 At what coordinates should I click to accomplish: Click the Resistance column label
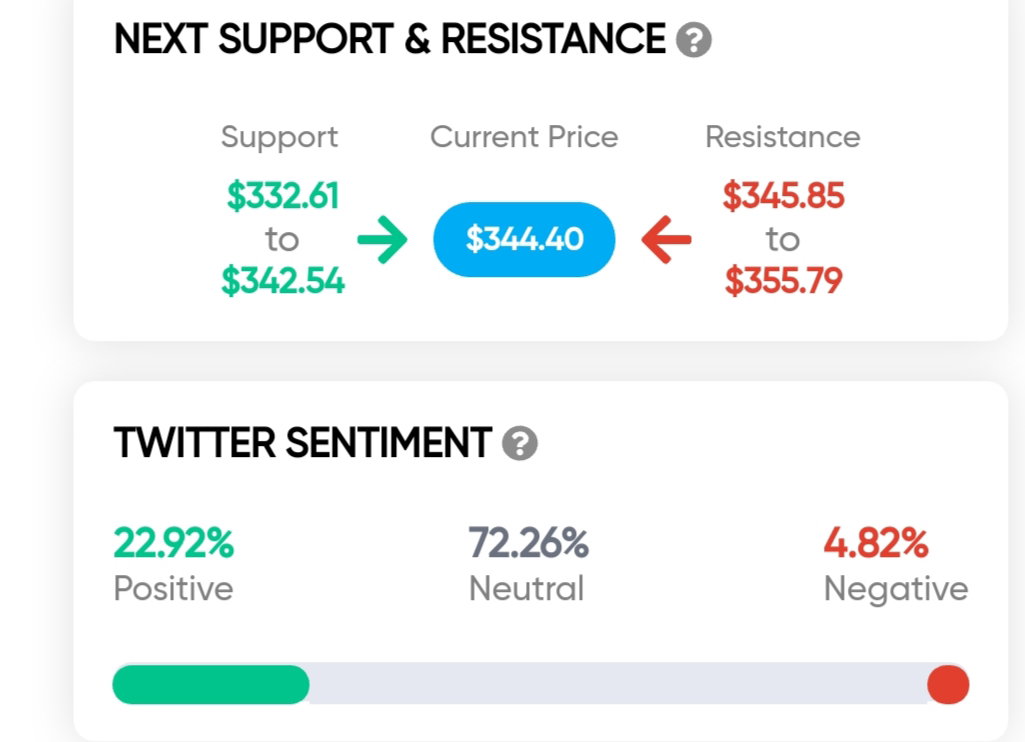pyautogui.click(x=783, y=137)
